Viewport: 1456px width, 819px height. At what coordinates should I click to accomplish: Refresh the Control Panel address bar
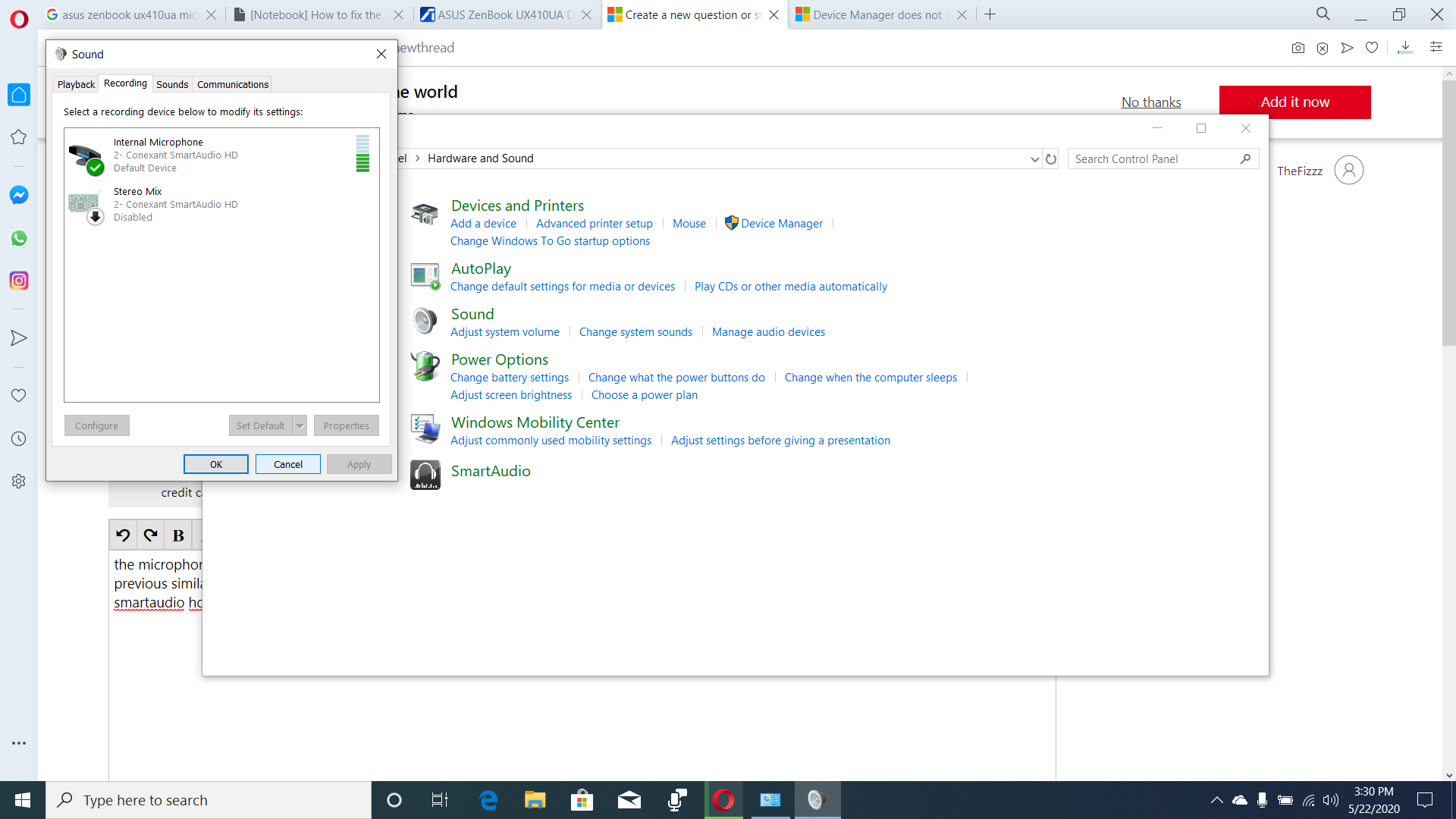pos(1051,159)
